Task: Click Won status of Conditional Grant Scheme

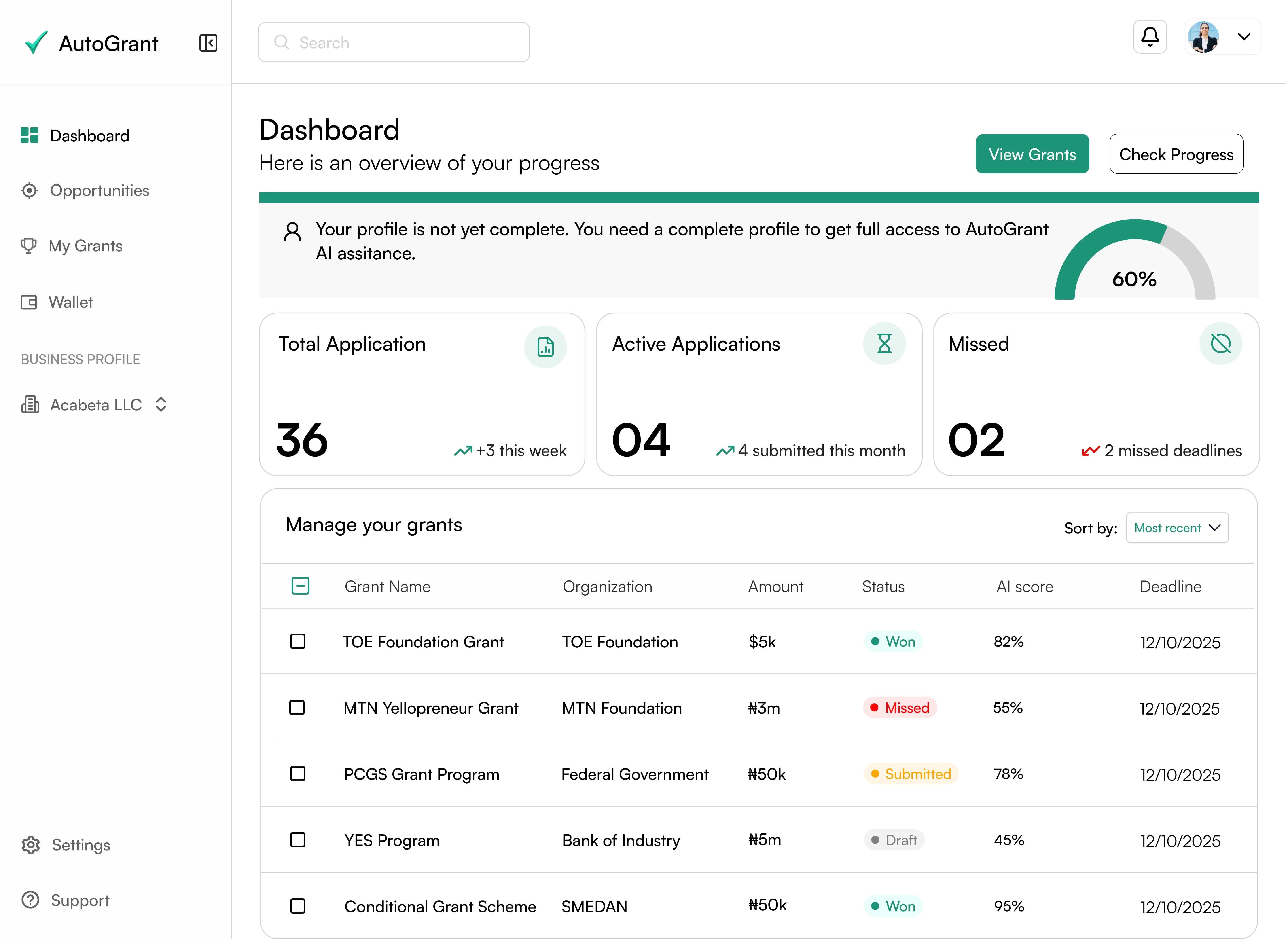Action: [x=894, y=906]
